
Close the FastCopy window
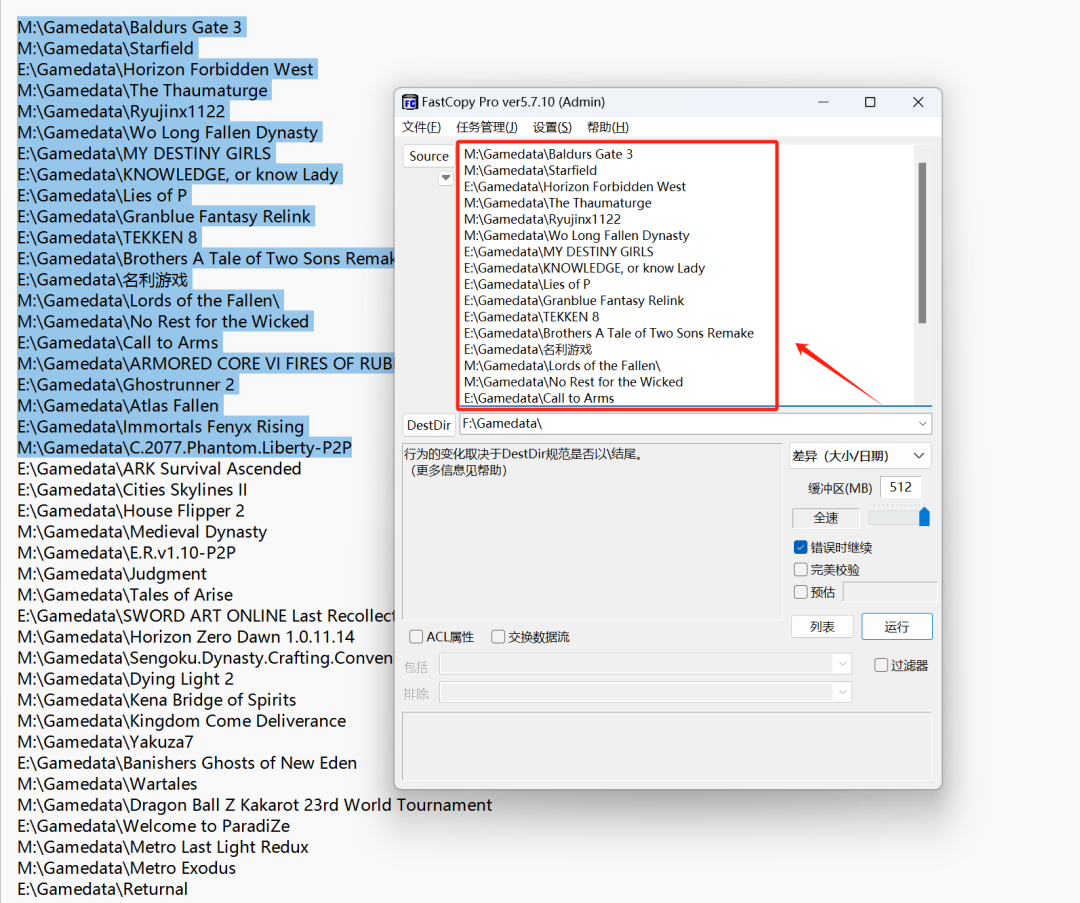pyautogui.click(x=918, y=102)
